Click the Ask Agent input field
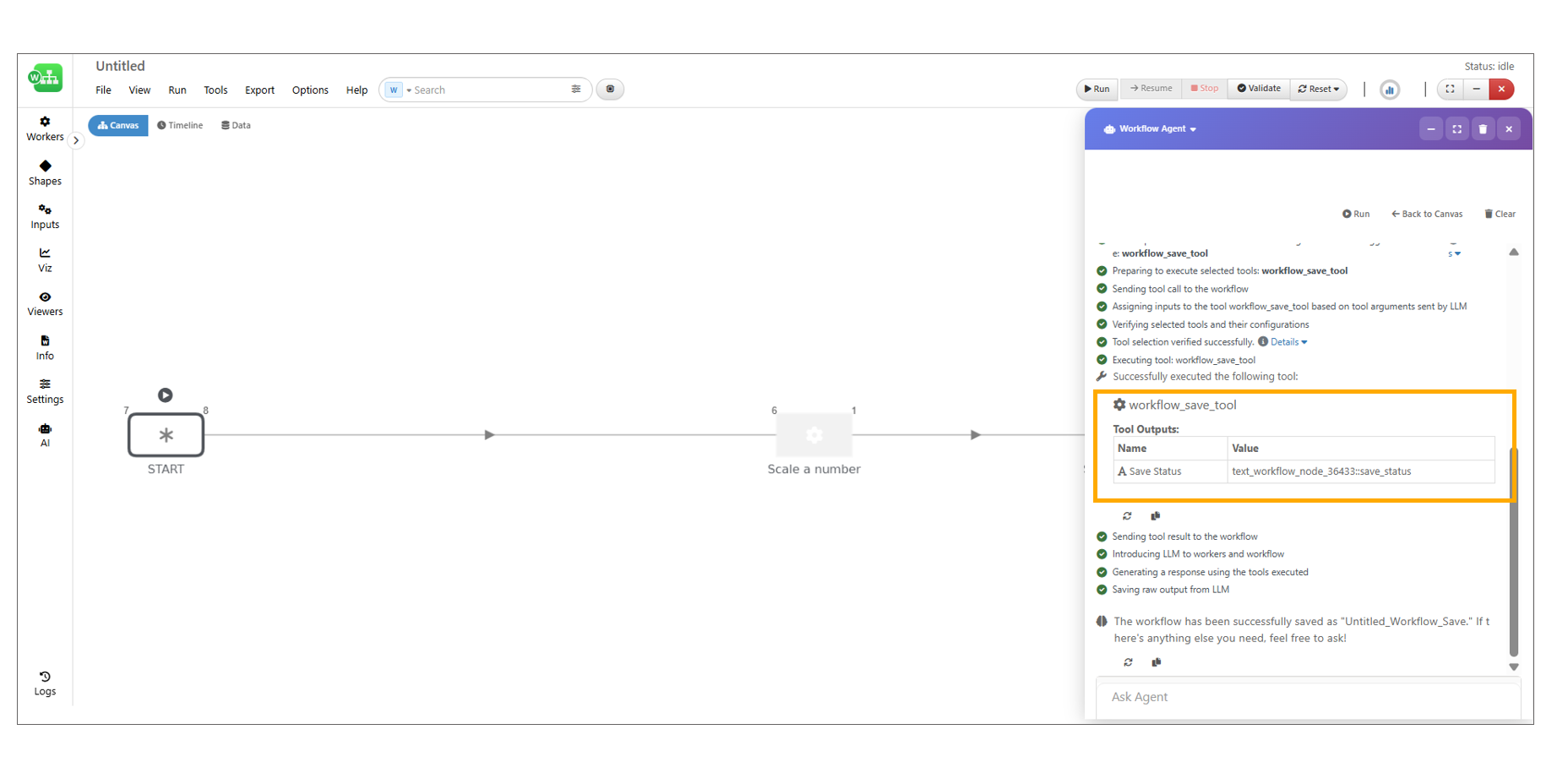 point(1307,697)
